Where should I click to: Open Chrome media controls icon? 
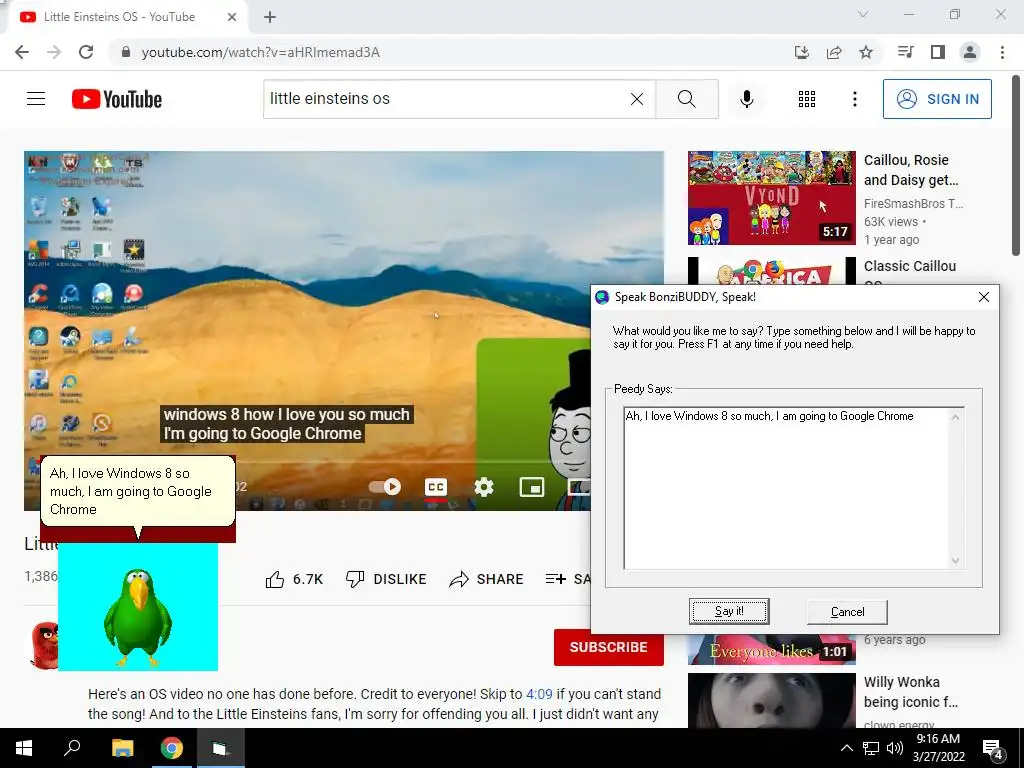tap(905, 52)
